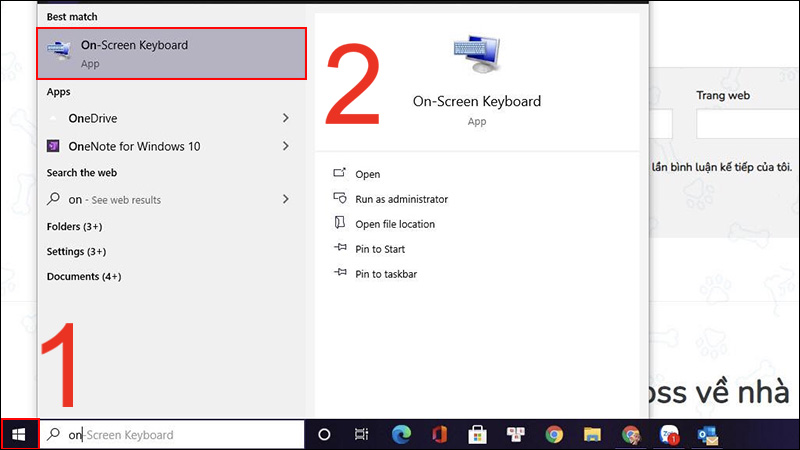Click the Pin to Start pin icon
Image resolution: width=800 pixels, height=450 pixels.
(x=340, y=248)
